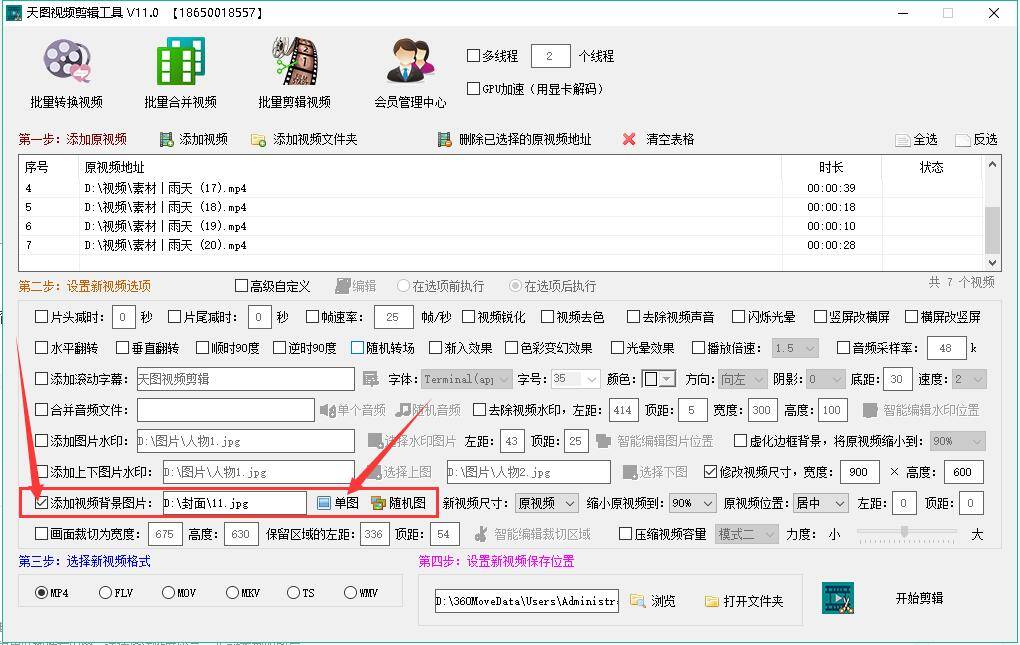Click the 全选 select-all icon

click(902, 140)
